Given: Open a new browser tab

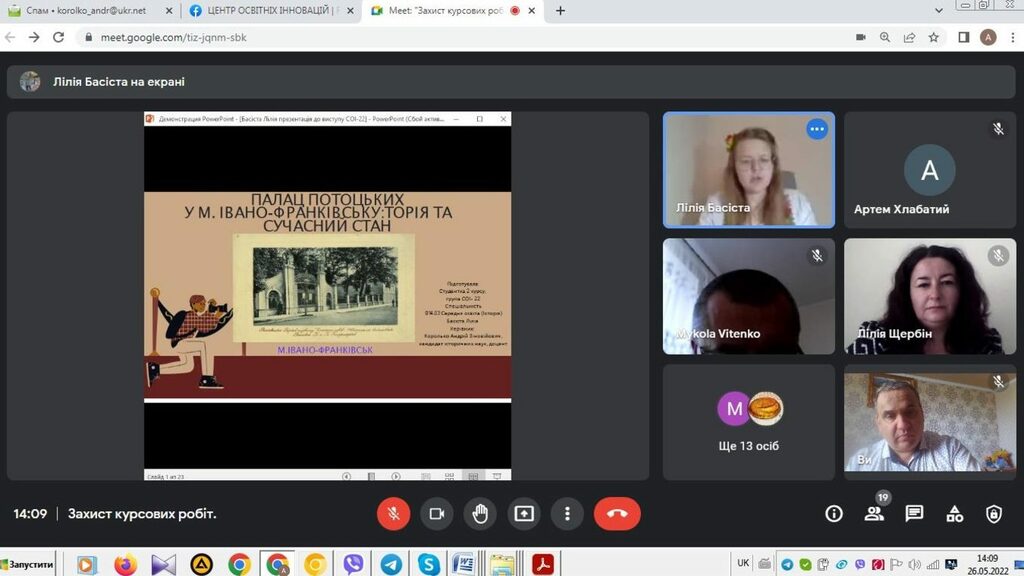Looking at the screenshot, I should 560,11.
